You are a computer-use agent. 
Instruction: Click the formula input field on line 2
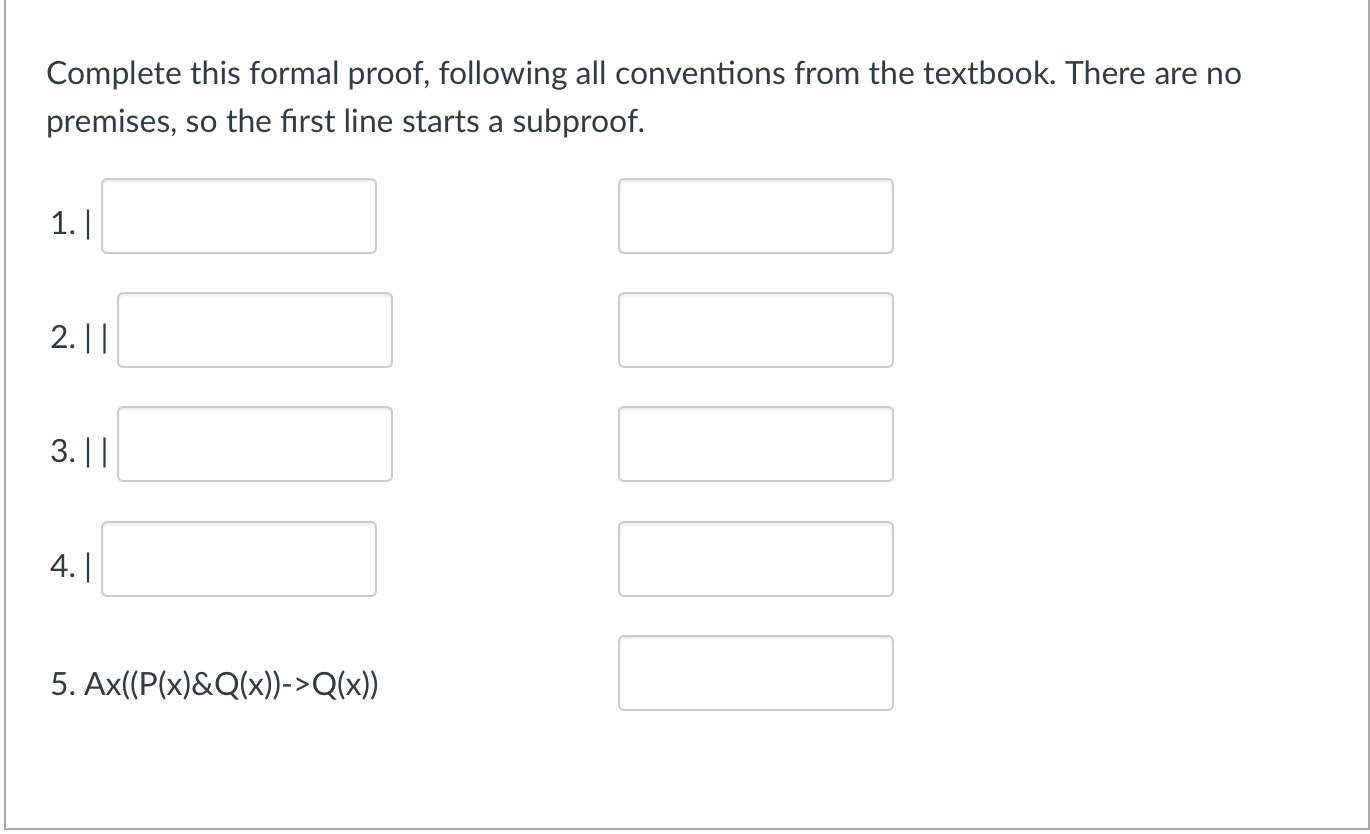[x=255, y=330]
